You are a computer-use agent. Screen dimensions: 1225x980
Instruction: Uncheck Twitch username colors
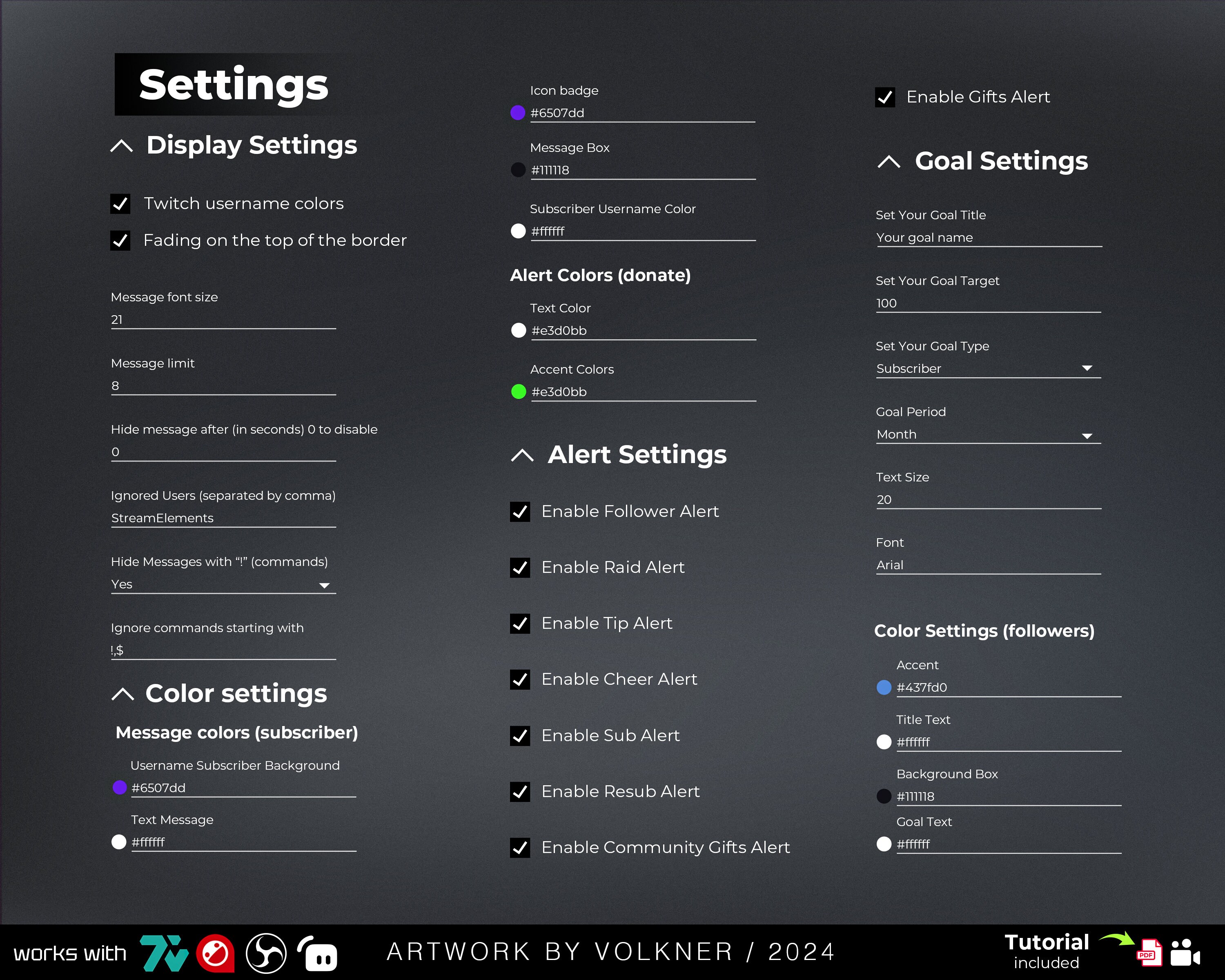120,203
